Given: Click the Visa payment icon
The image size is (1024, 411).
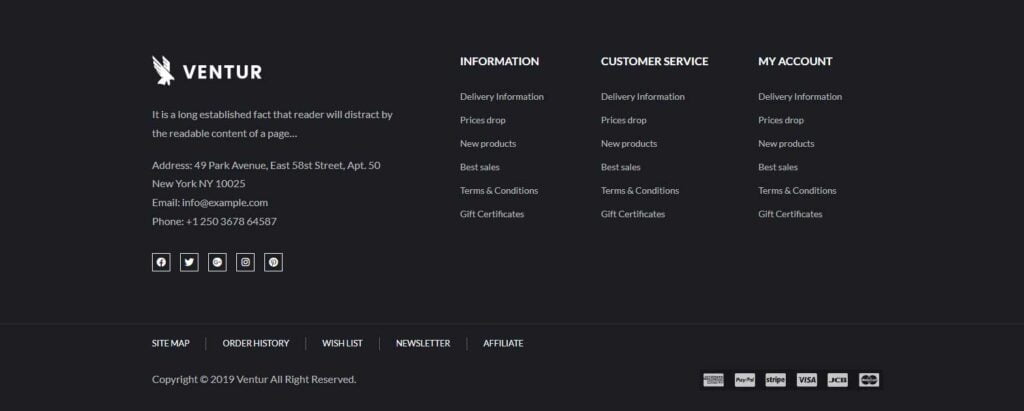Looking at the screenshot, I should click(x=807, y=380).
